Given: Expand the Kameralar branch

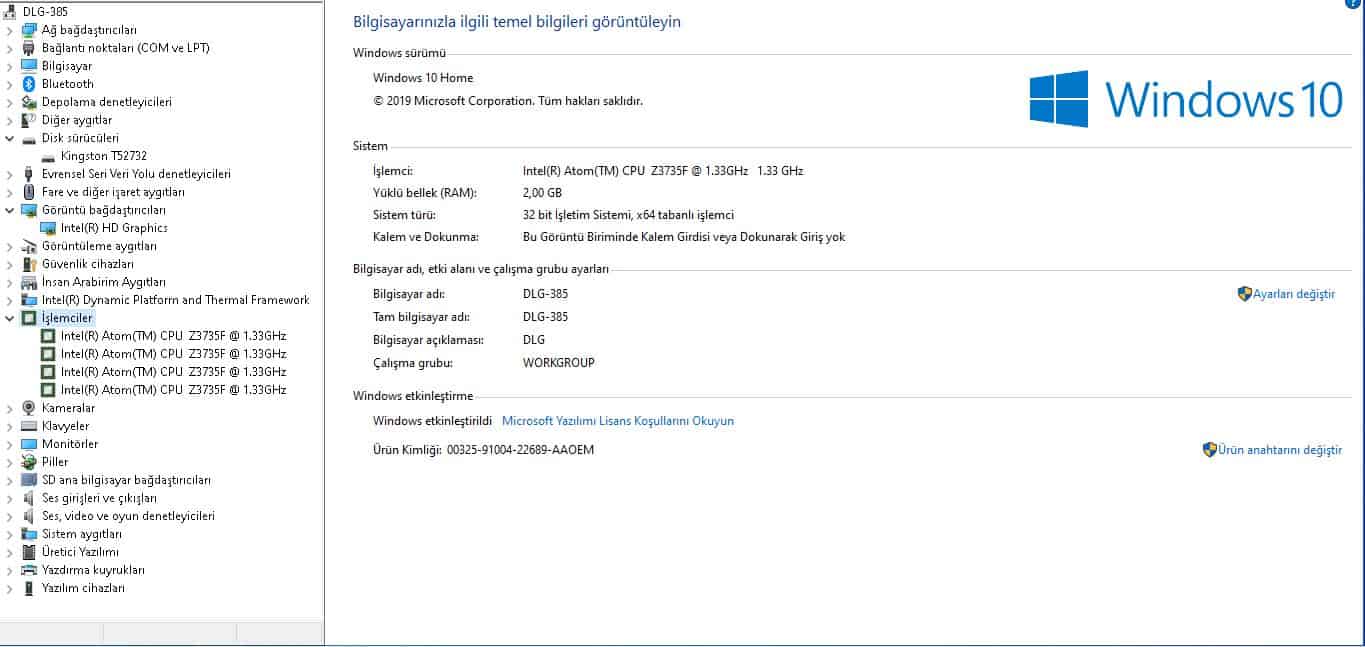Looking at the screenshot, I should tap(9, 408).
